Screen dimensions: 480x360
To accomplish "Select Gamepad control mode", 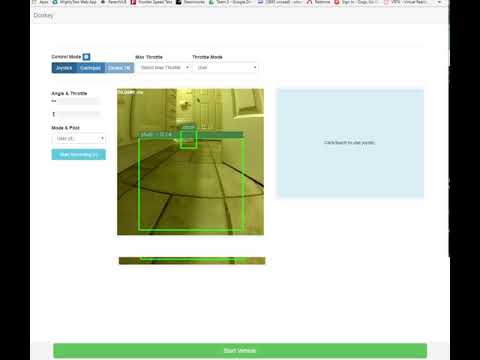I will tap(90, 68).
